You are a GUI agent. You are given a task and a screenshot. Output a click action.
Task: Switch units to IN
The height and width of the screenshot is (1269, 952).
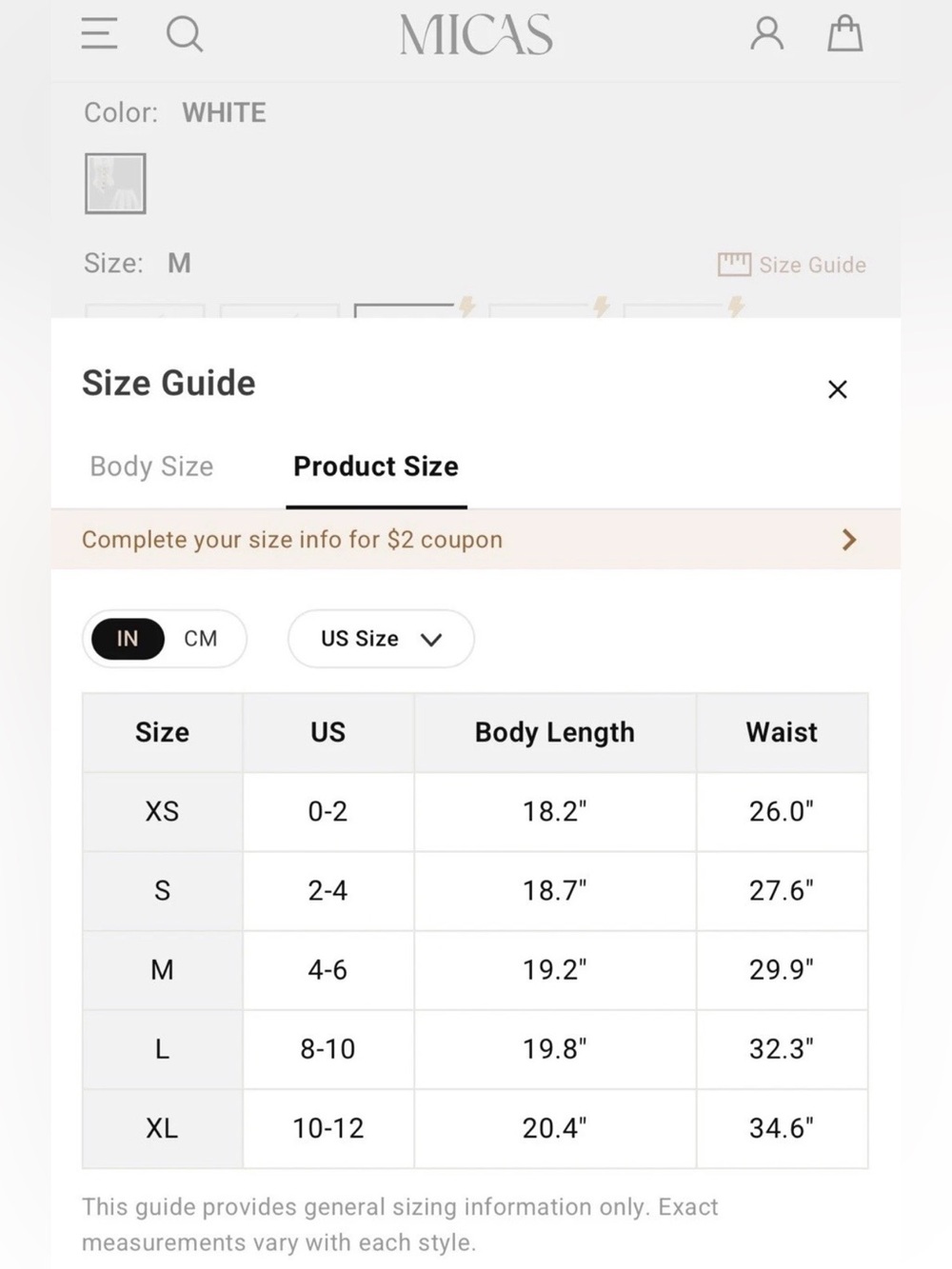128,639
